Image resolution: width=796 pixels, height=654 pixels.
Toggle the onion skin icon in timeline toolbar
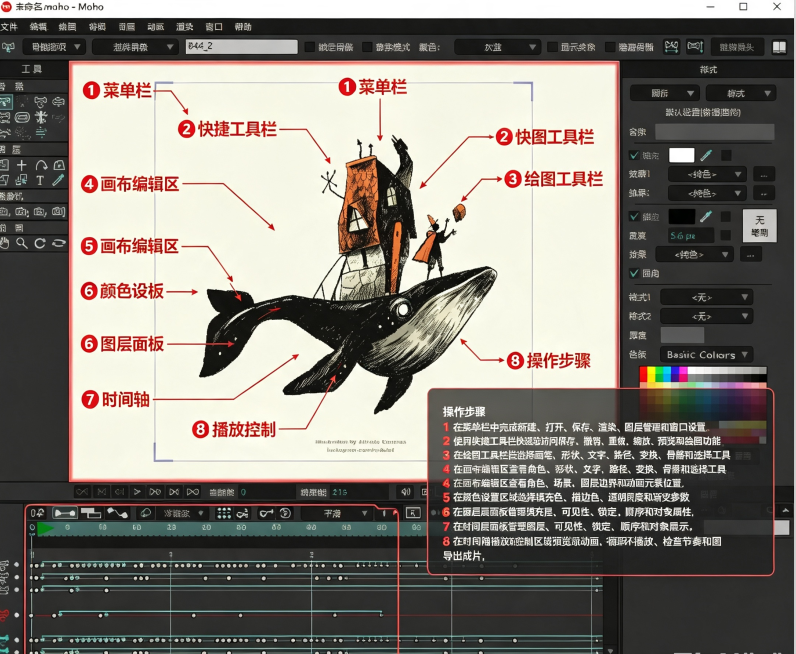(146, 513)
